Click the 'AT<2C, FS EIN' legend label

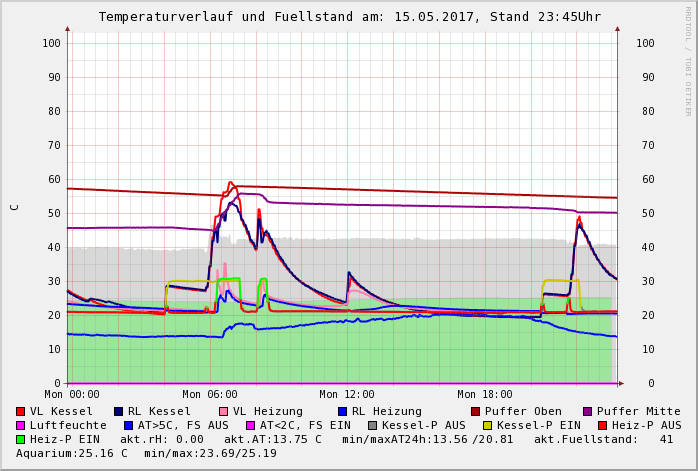305,425
